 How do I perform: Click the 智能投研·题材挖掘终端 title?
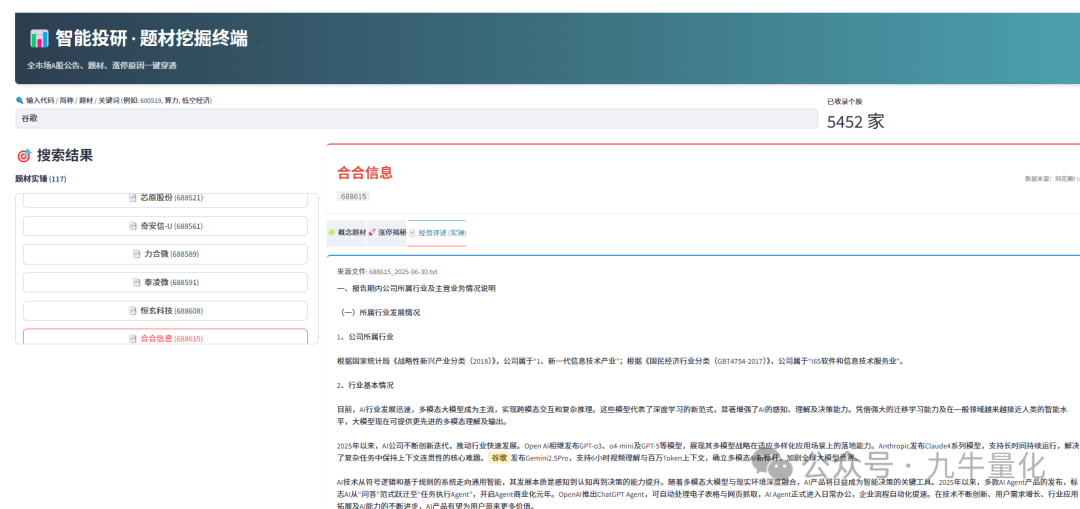pos(152,39)
